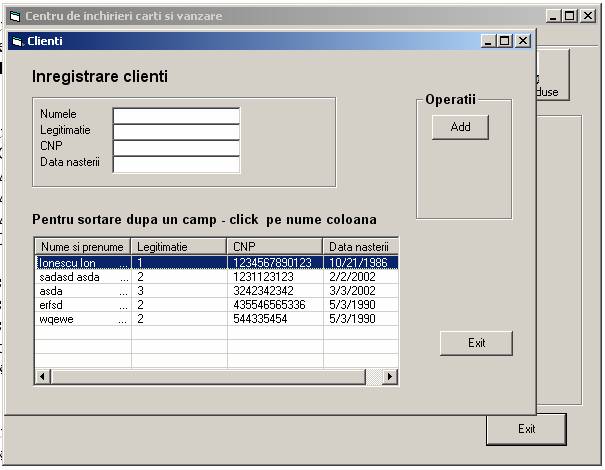605x470 pixels.
Task: Sort table by CNP column header
Action: pos(275,247)
